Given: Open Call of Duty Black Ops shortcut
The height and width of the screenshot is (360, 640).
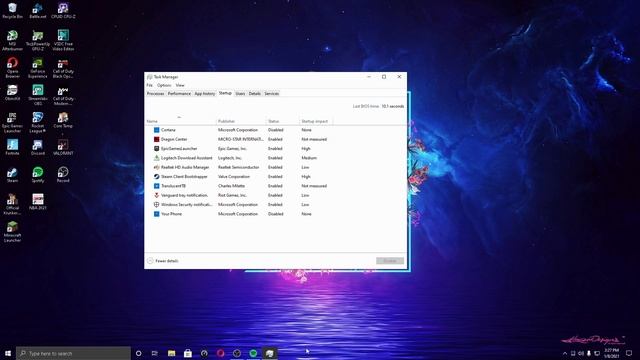Looking at the screenshot, I should point(63,68).
